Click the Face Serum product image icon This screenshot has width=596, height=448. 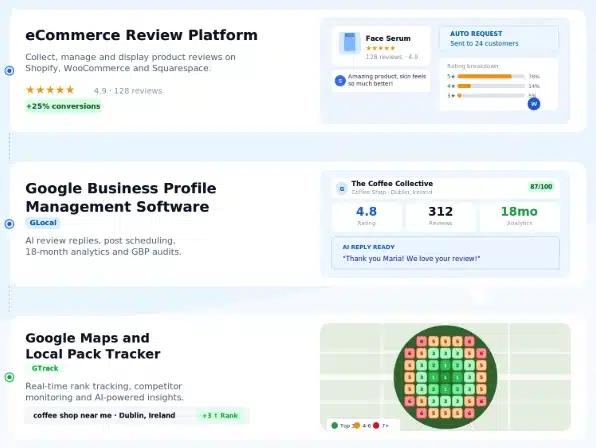[x=349, y=43]
